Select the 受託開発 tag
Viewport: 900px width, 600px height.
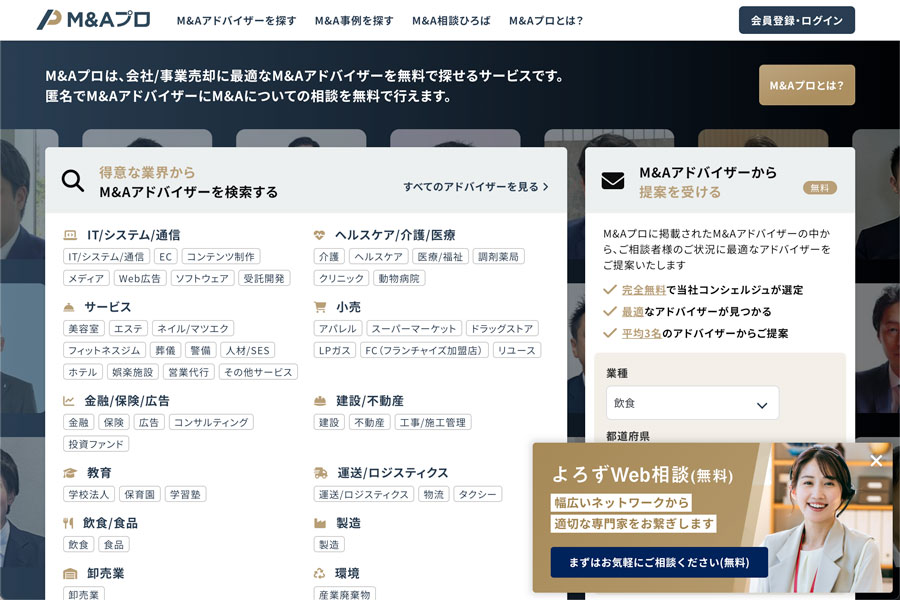click(x=264, y=278)
